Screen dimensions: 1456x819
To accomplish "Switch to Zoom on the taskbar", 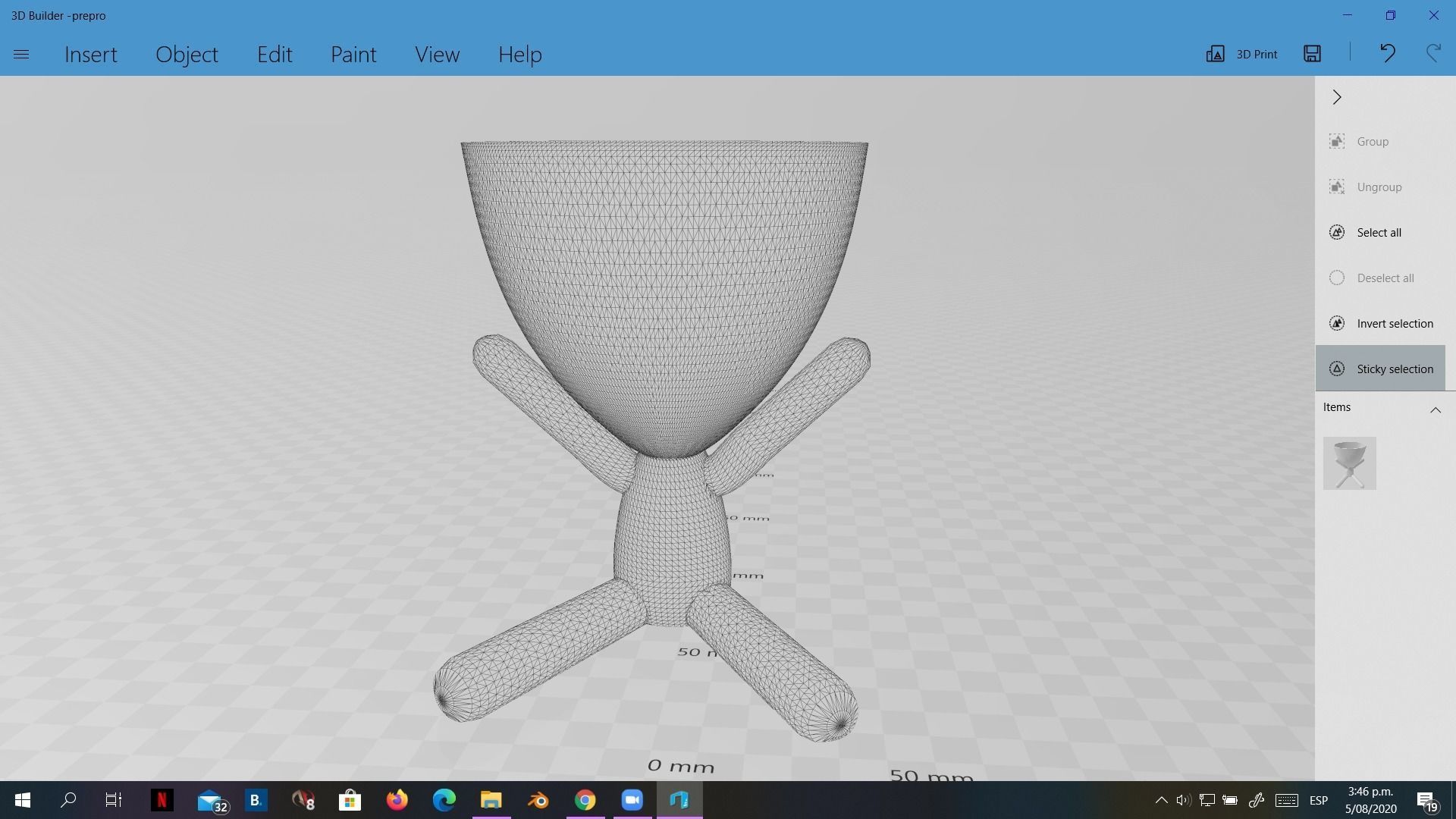I will coord(632,800).
